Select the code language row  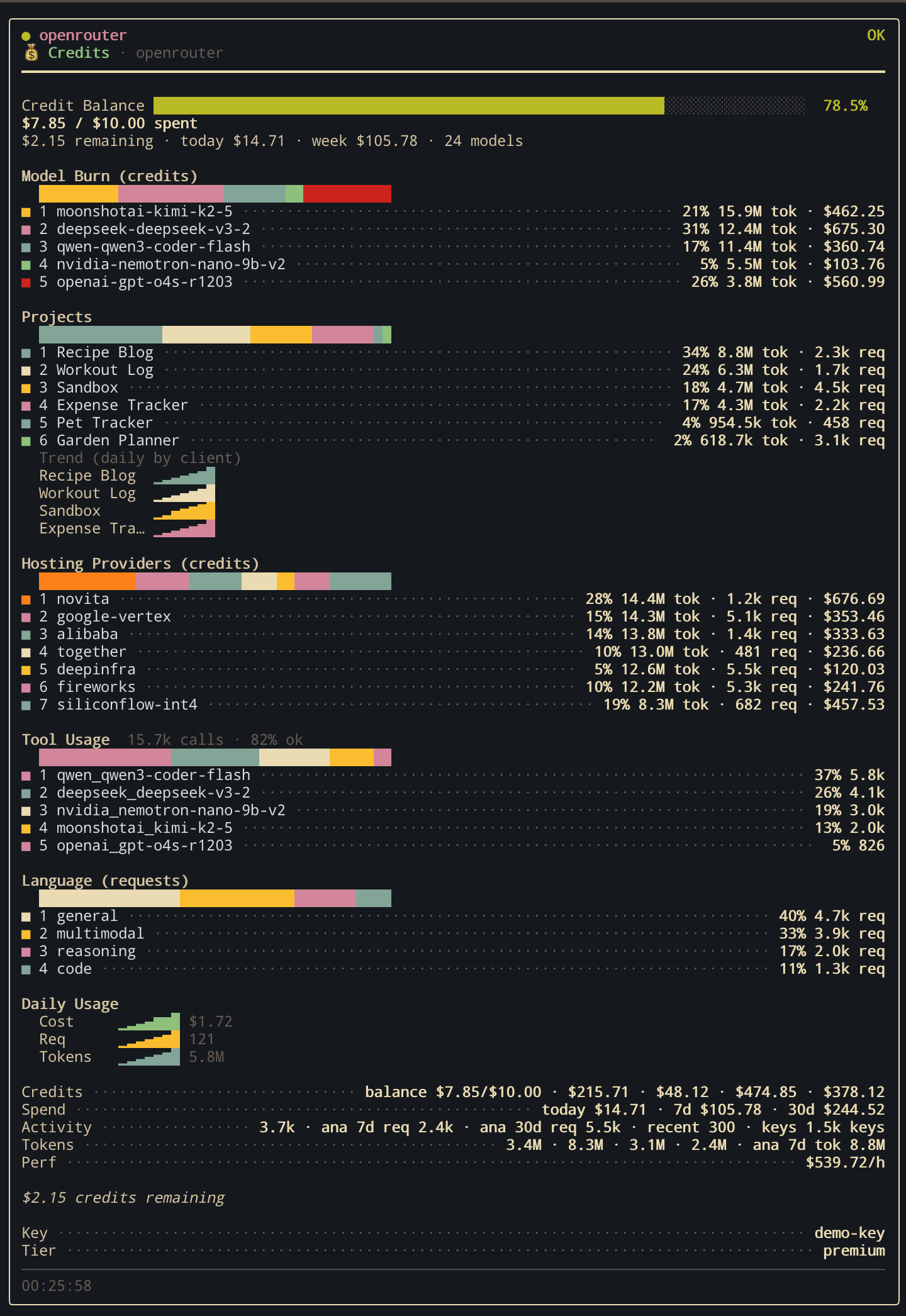453,969
